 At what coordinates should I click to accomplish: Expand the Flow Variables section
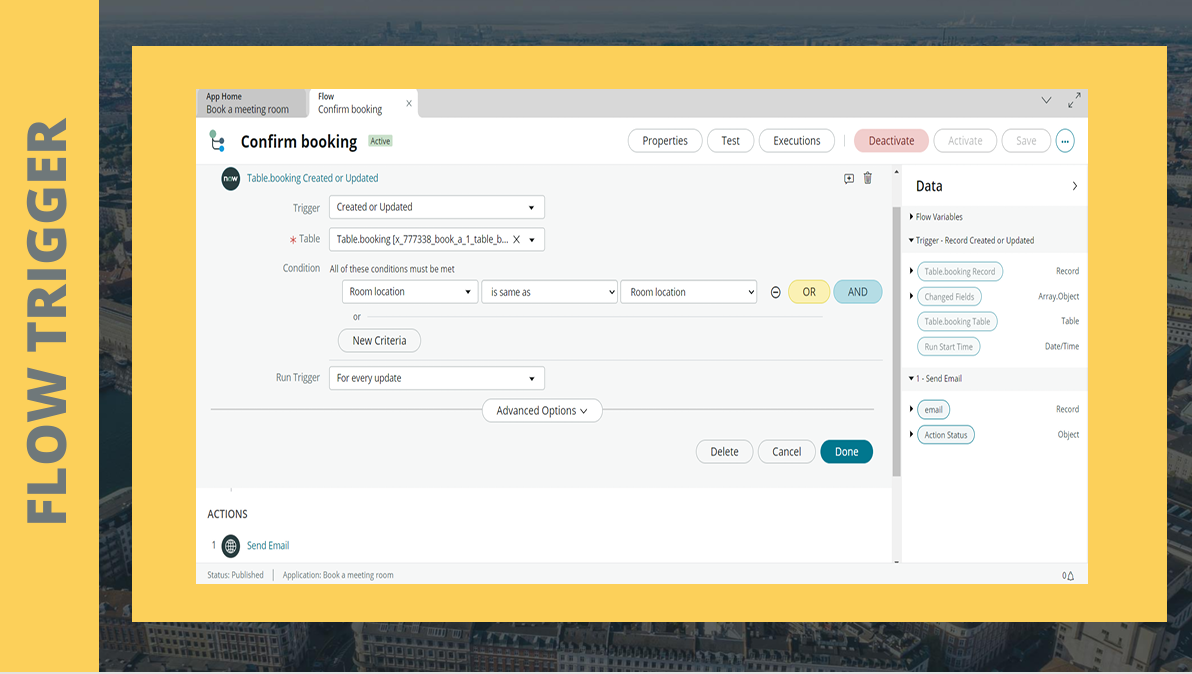936,217
